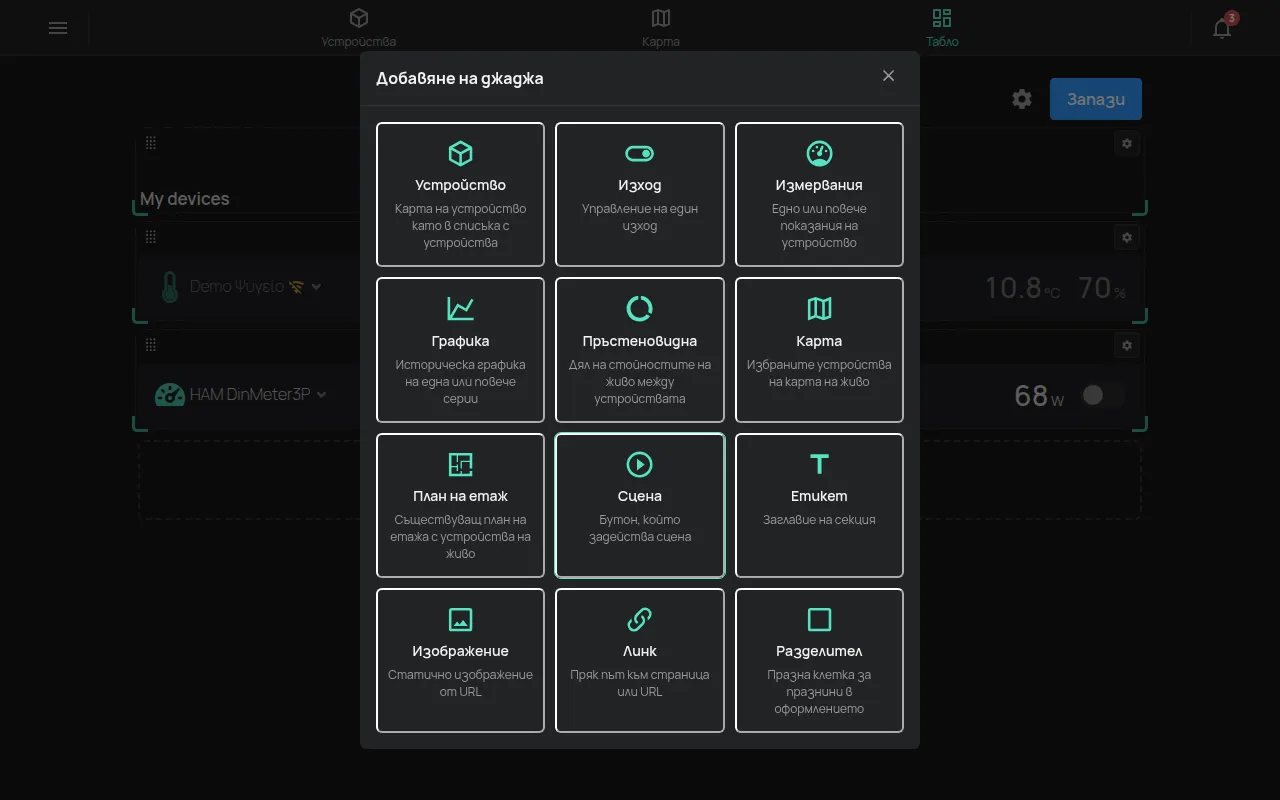Open settings gear of HAM DinMeter3P widget
Viewport: 1280px width, 800px height.
tap(1127, 345)
